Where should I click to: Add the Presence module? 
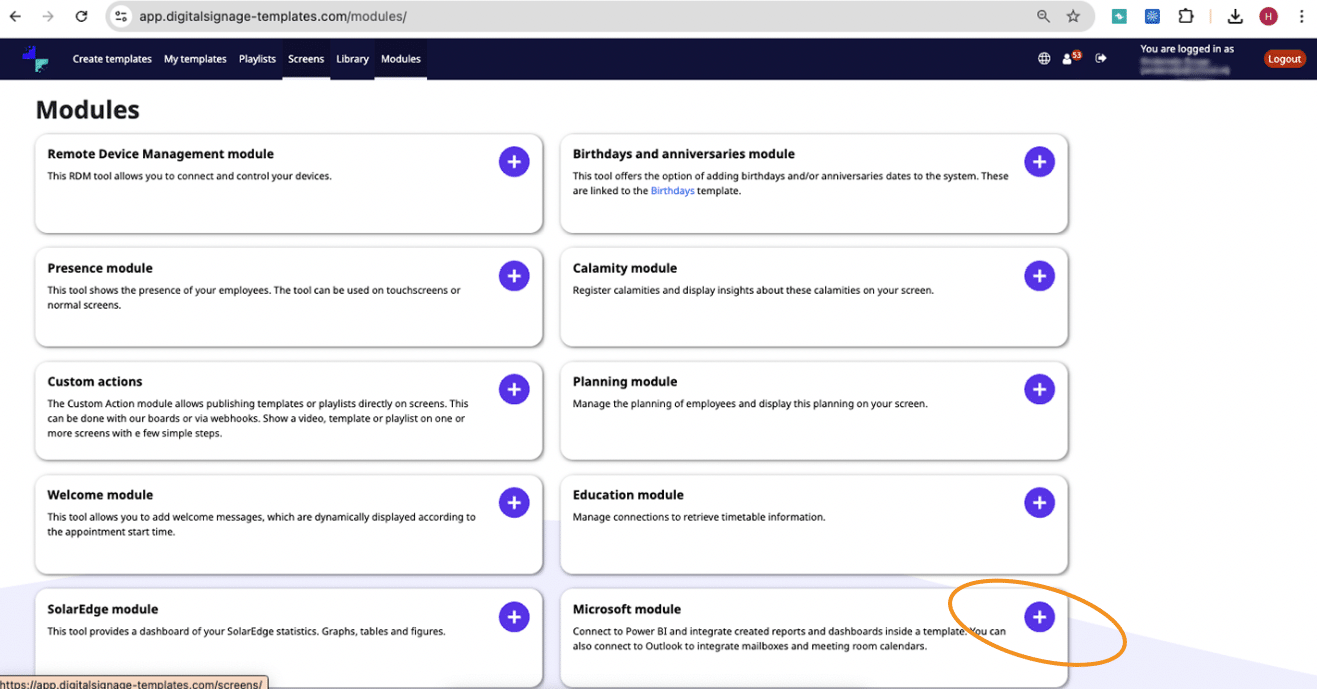pos(514,276)
